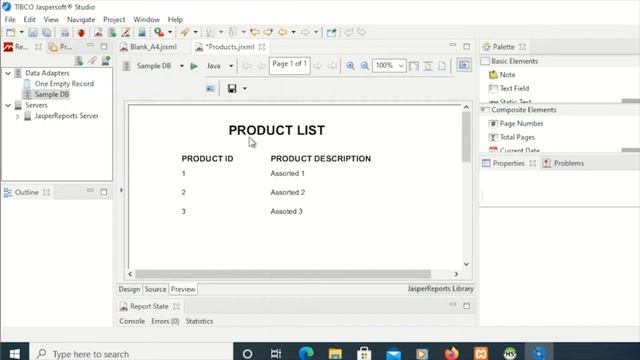Click the preview scroll down arrow
Image resolution: width=640 pixels, height=360 pixels.
click(x=466, y=264)
